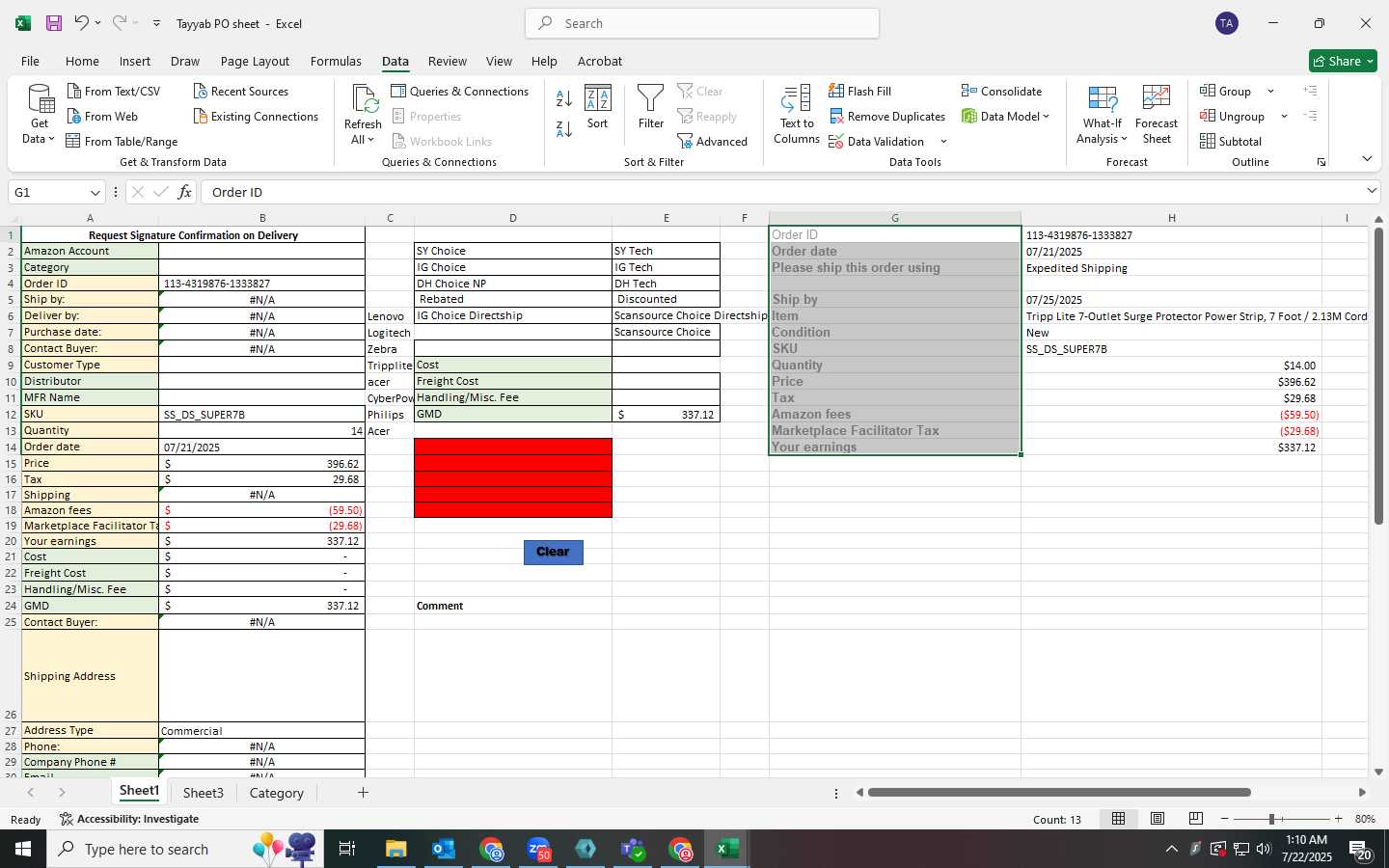Image resolution: width=1389 pixels, height=868 pixels.
Task: Adjust the zoom slider handle
Action: click(1272, 819)
